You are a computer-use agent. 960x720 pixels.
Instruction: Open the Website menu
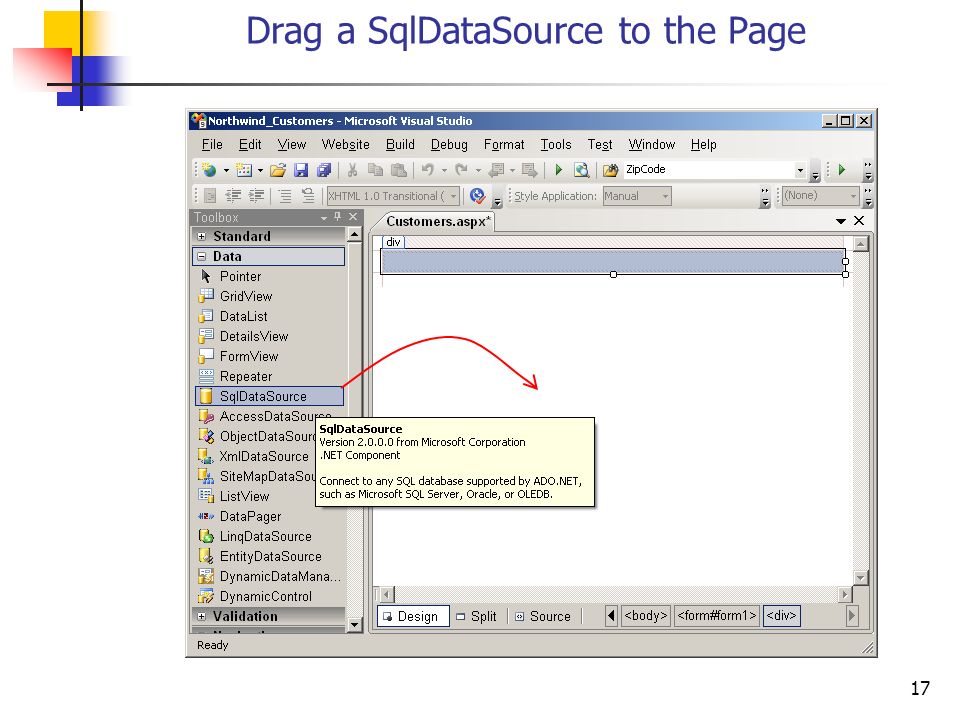(345, 144)
